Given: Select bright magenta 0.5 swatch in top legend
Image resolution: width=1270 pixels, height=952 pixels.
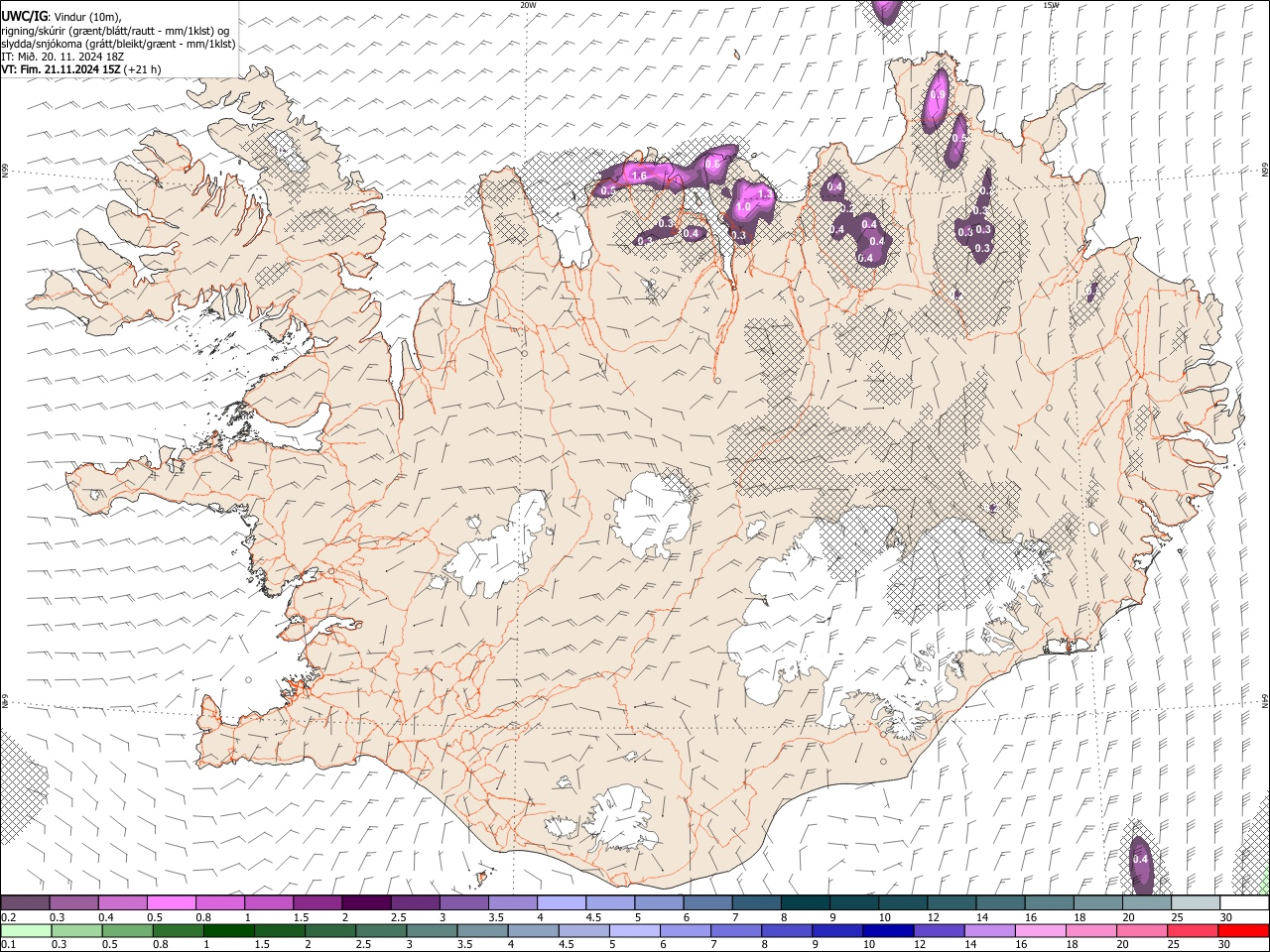Looking at the screenshot, I should pyautogui.click(x=171, y=902).
